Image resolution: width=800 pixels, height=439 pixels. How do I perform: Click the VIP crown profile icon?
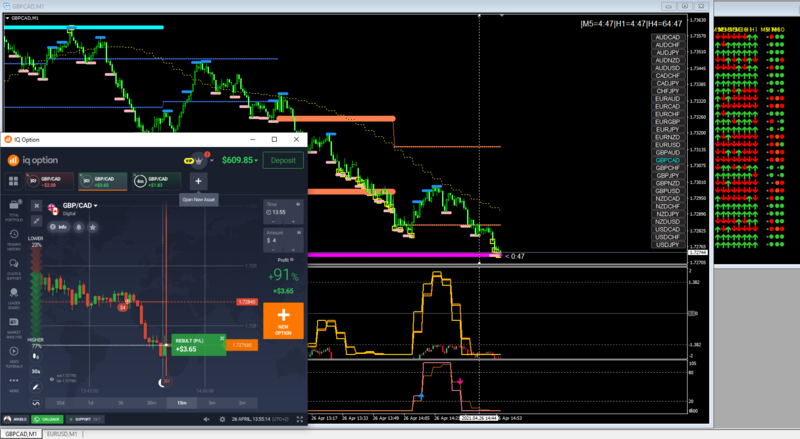pyautogui.click(x=198, y=161)
